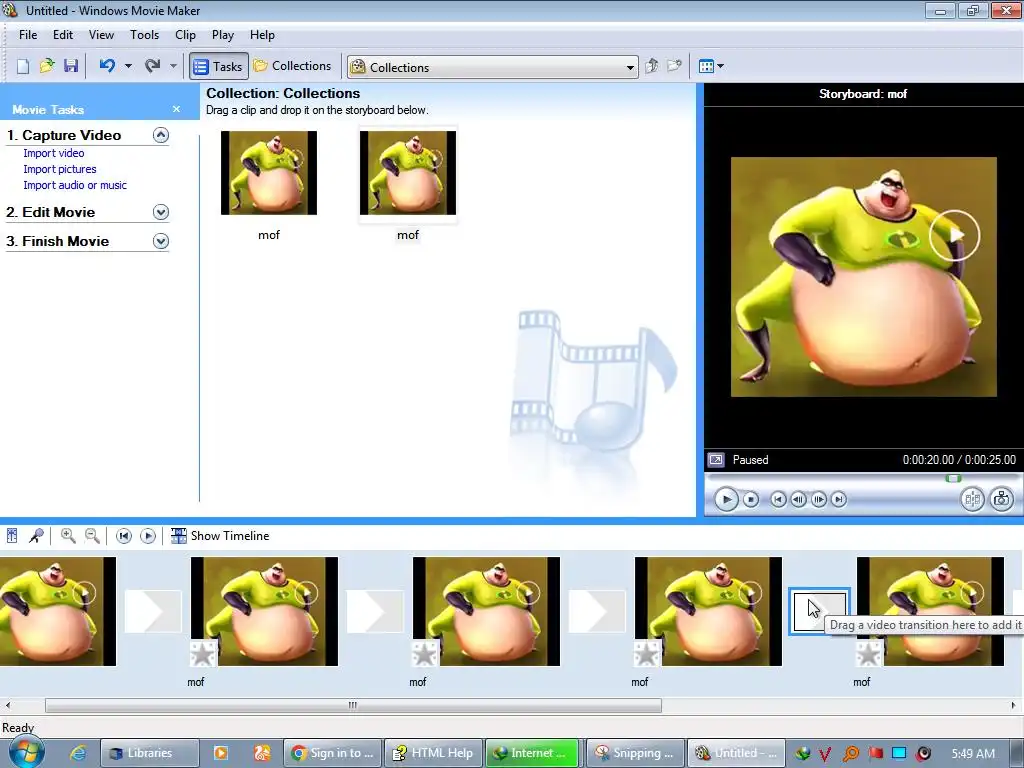Select the second mof clip in collection
The width and height of the screenshot is (1024, 768).
pyautogui.click(x=408, y=172)
